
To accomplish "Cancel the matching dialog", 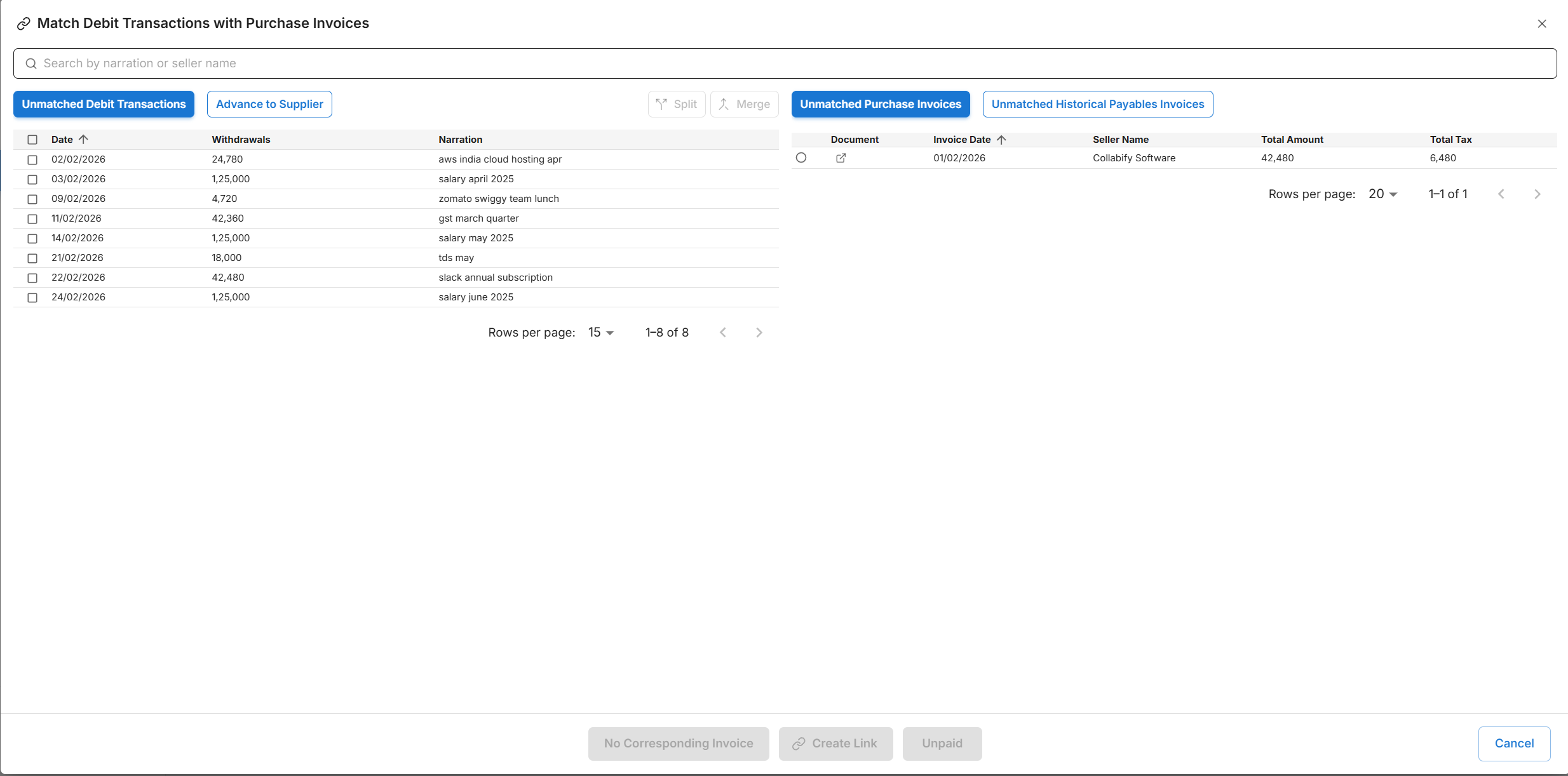I will click(1514, 744).
